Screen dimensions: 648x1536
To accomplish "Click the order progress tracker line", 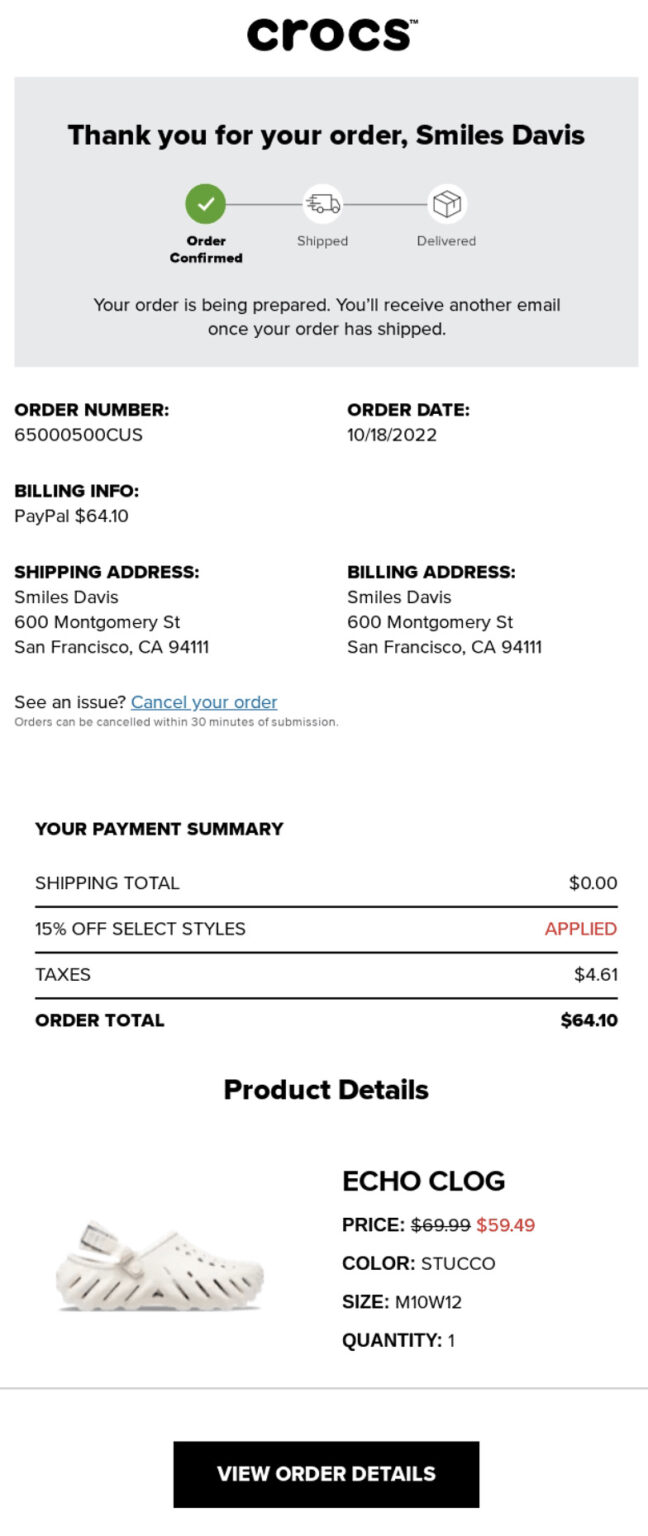I will pyautogui.click(x=264, y=203).
